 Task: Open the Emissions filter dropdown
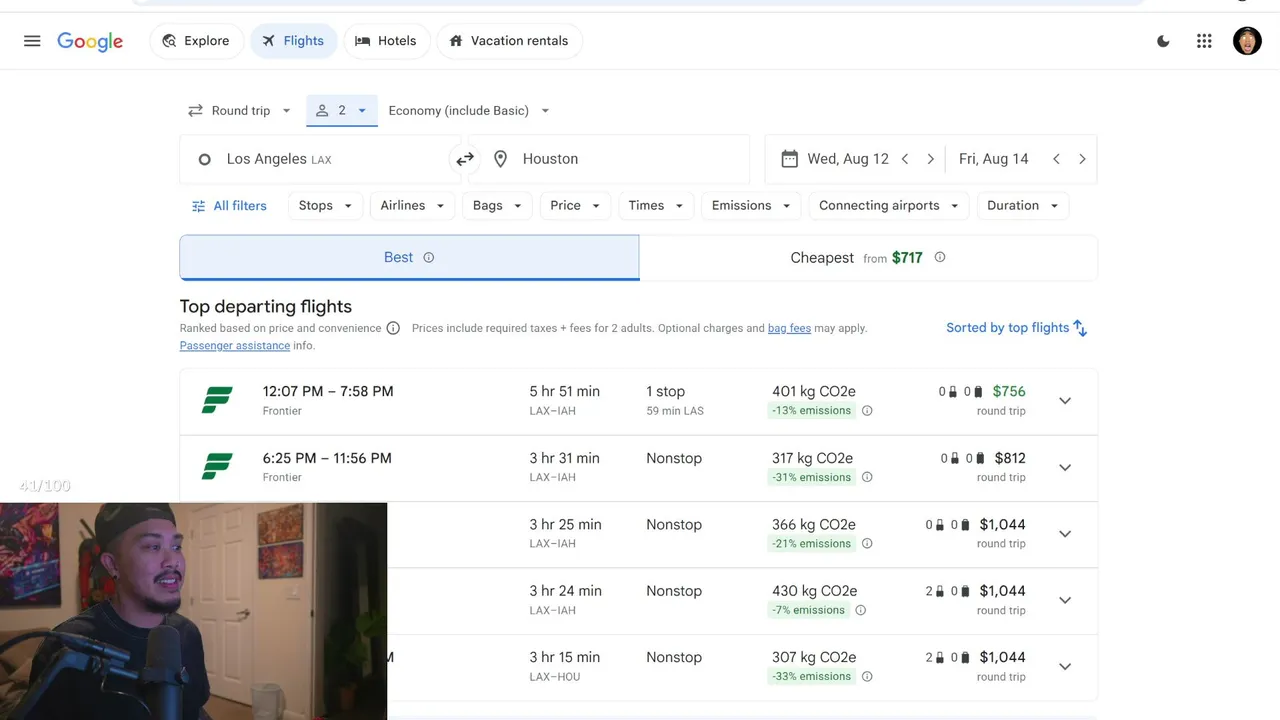[751, 206]
